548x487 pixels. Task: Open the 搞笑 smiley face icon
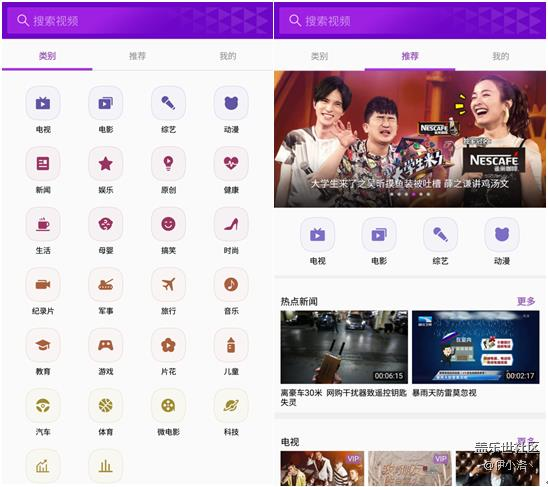click(168, 224)
